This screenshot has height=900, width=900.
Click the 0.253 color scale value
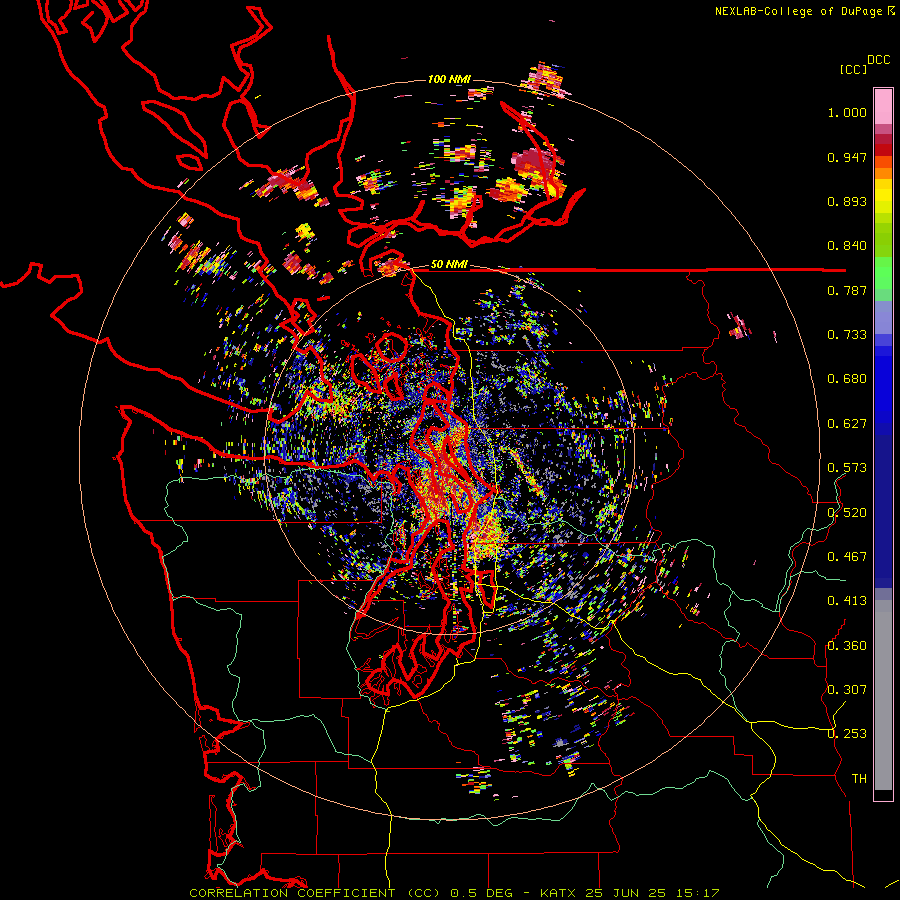847,734
